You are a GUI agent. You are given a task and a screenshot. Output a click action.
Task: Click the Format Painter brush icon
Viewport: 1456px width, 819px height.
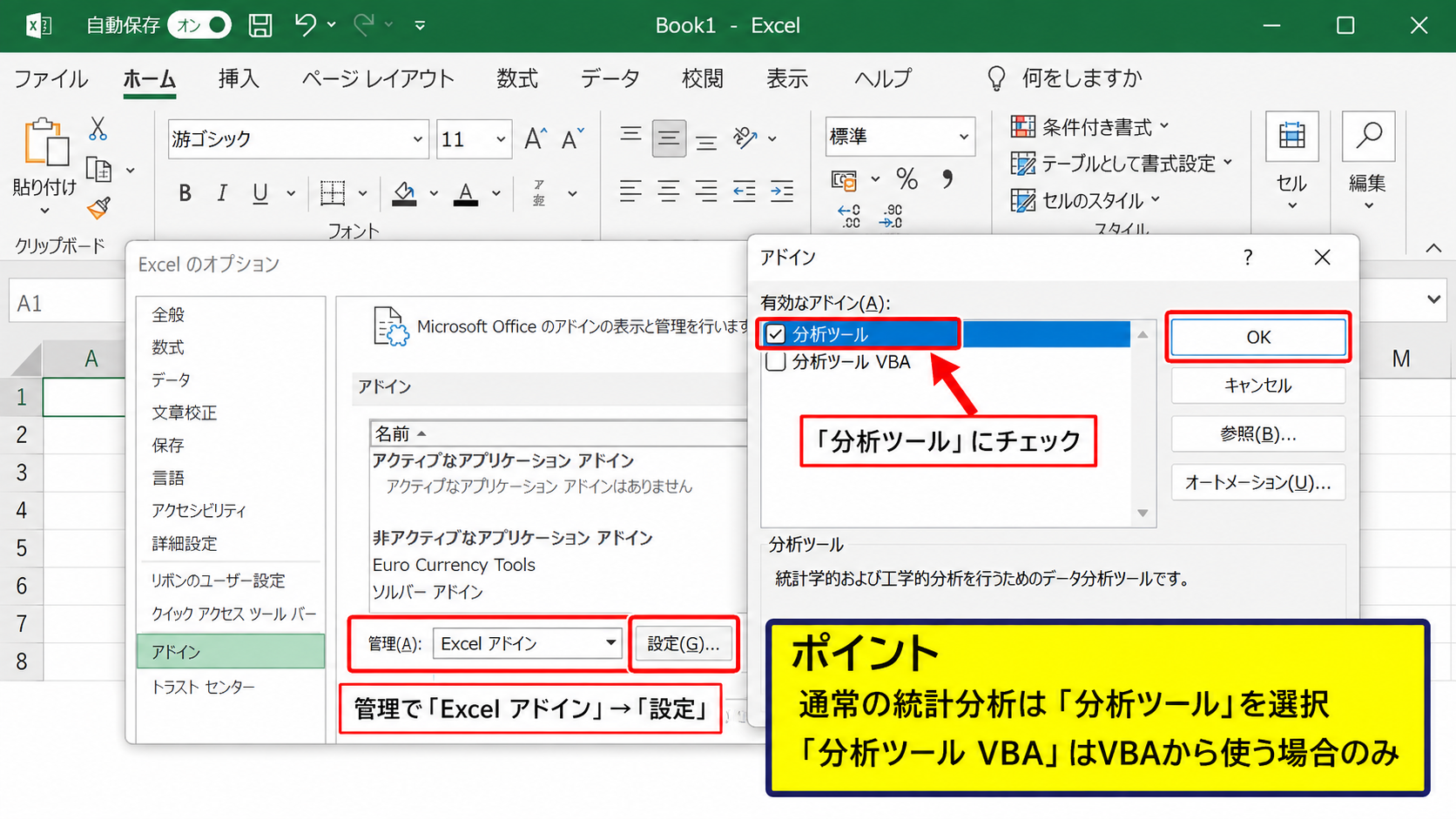98,208
